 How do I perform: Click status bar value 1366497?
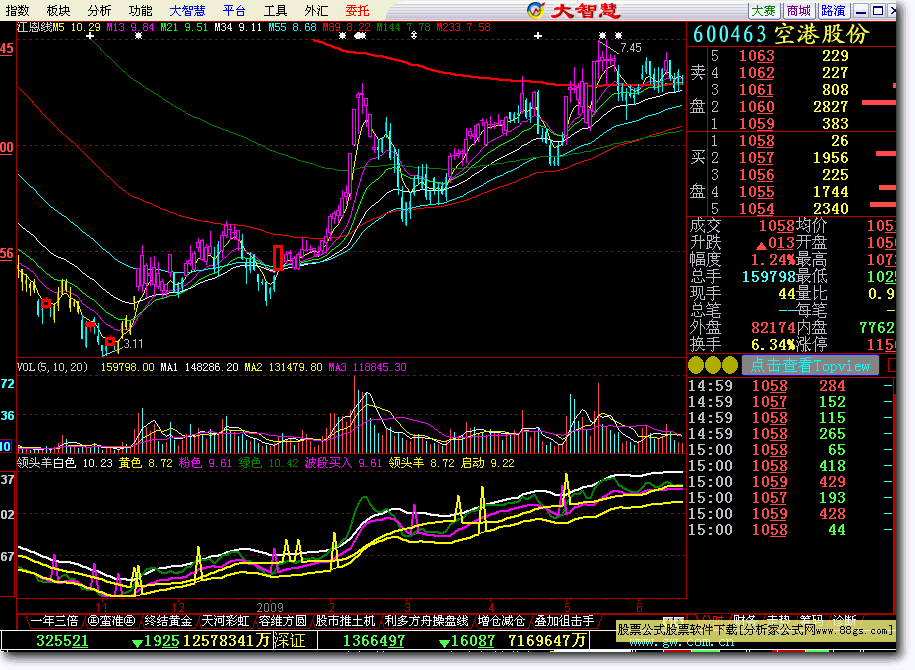(x=373, y=641)
